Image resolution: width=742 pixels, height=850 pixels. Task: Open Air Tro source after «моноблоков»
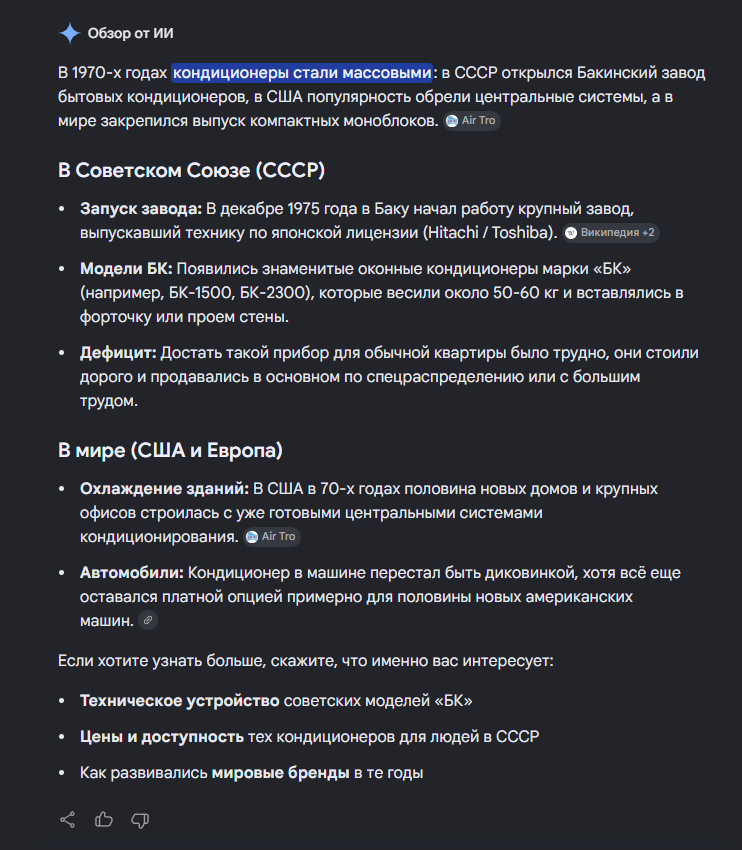[472, 121]
